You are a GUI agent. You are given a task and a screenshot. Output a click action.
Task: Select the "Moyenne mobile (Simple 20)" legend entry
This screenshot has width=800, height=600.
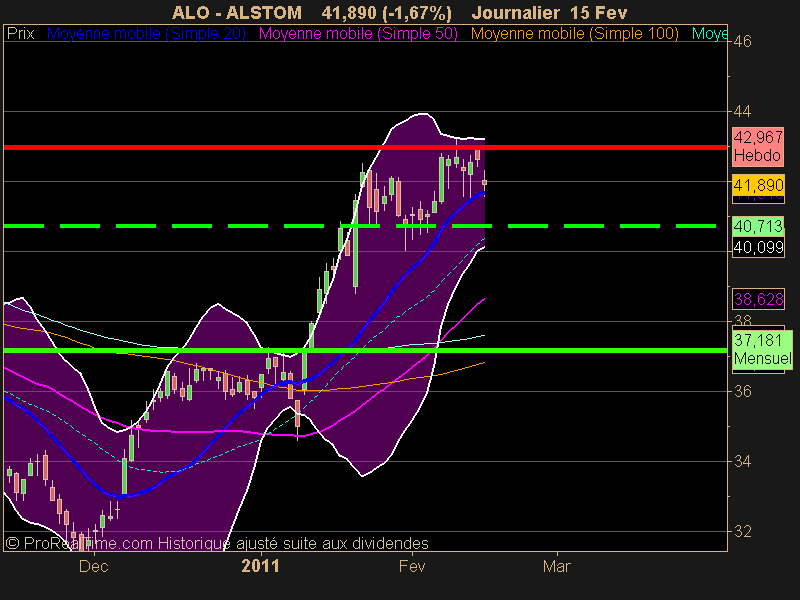point(146,34)
